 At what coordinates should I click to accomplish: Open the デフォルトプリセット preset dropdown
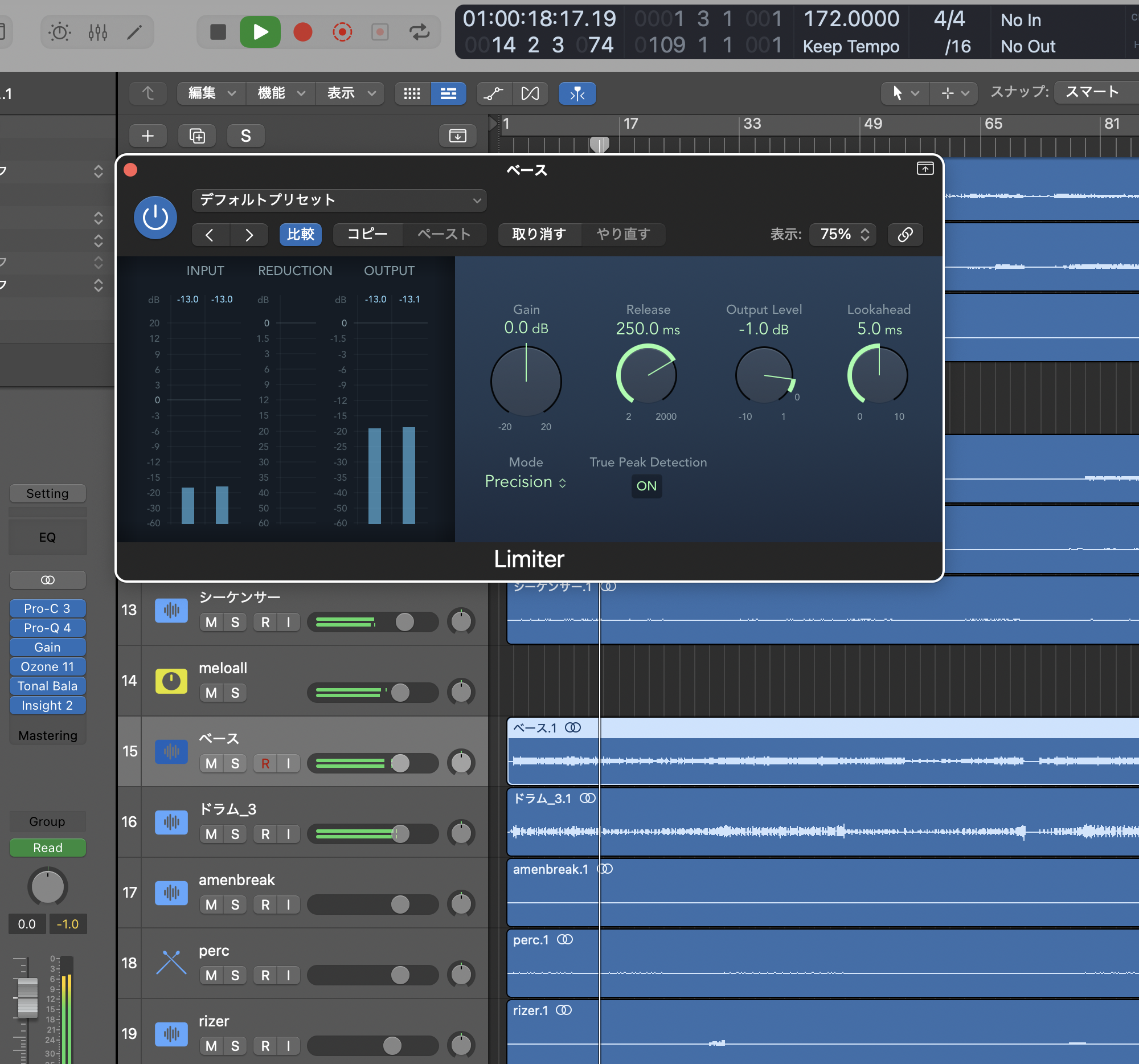(x=339, y=200)
